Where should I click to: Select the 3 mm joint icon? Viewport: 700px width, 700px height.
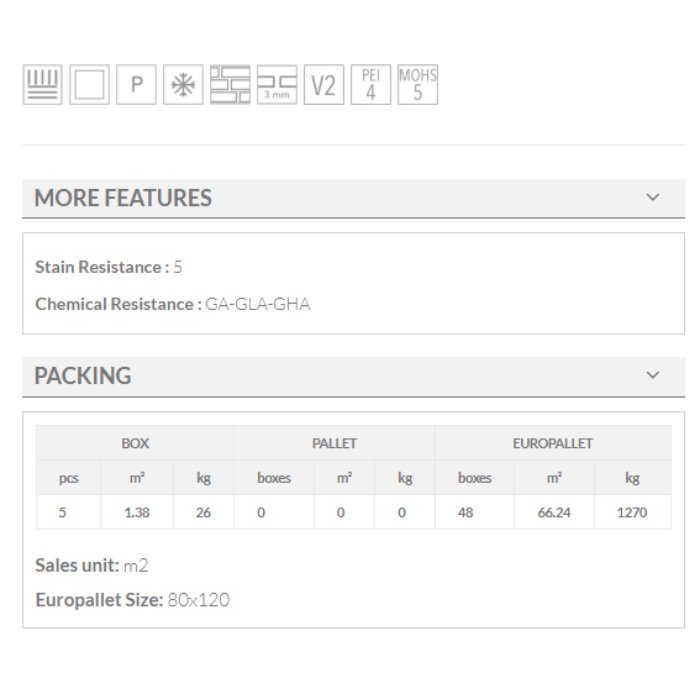point(277,86)
